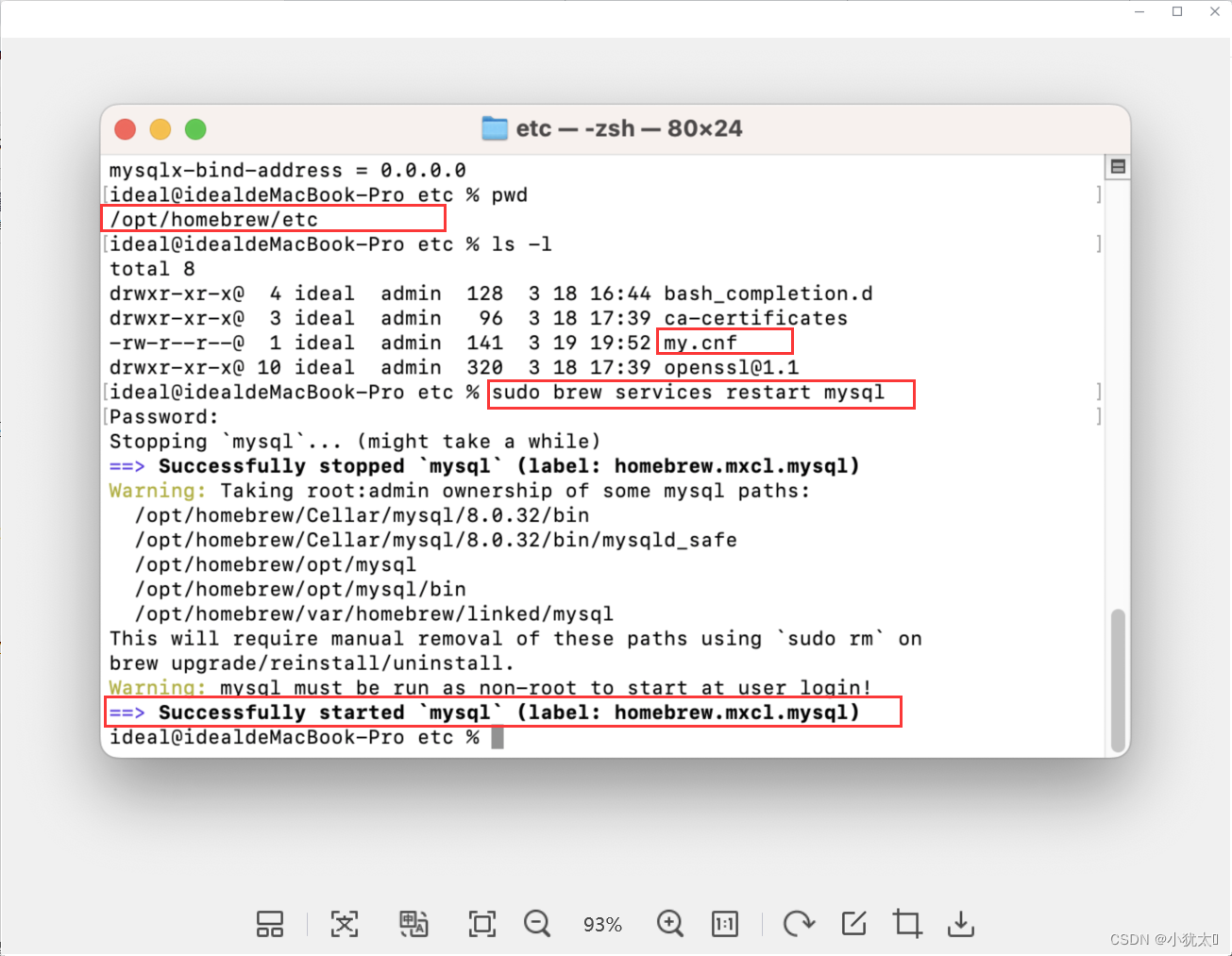Click the red close dot of terminal

coord(125,129)
